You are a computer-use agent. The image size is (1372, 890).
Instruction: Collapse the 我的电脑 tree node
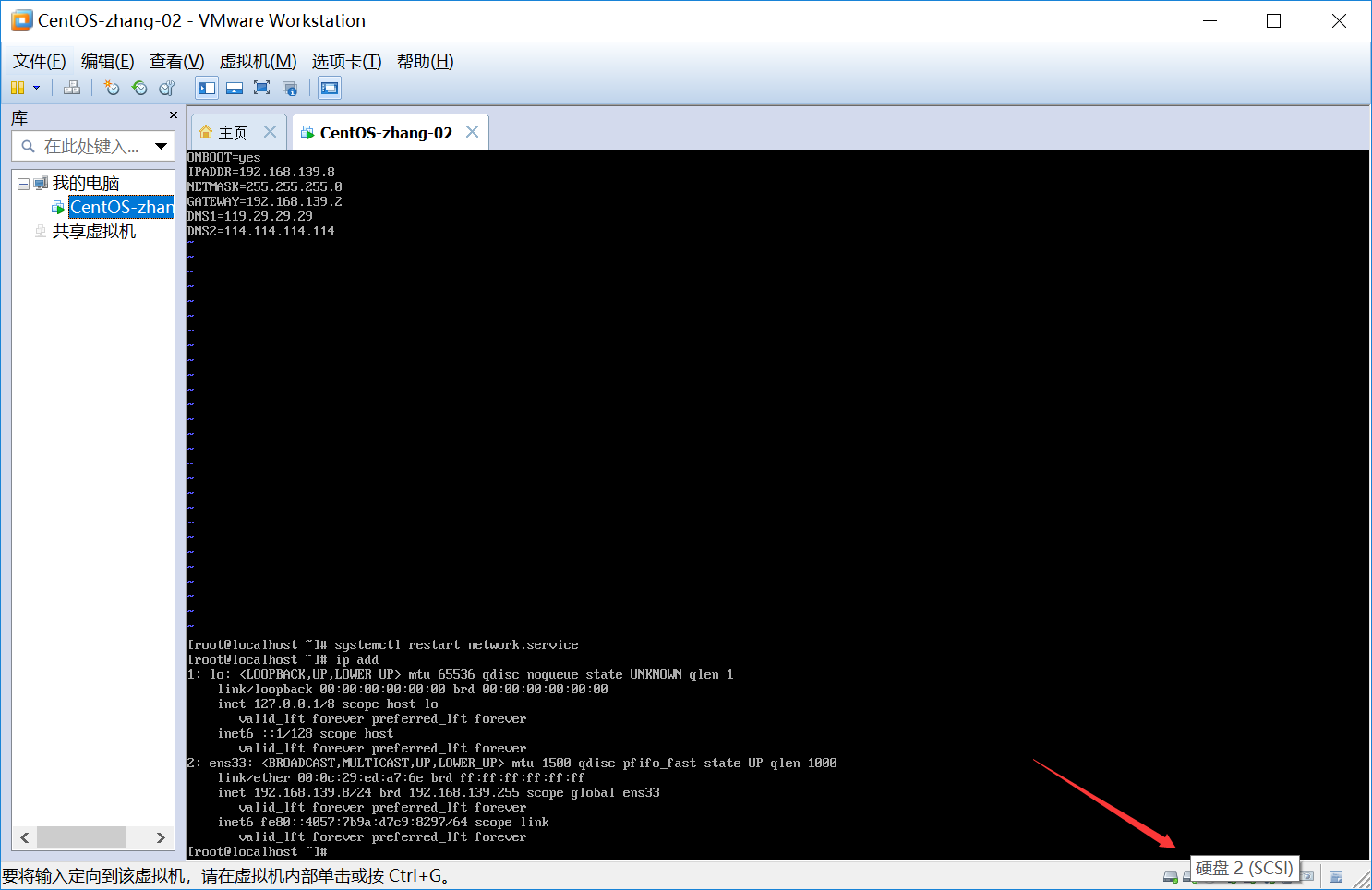(24, 184)
